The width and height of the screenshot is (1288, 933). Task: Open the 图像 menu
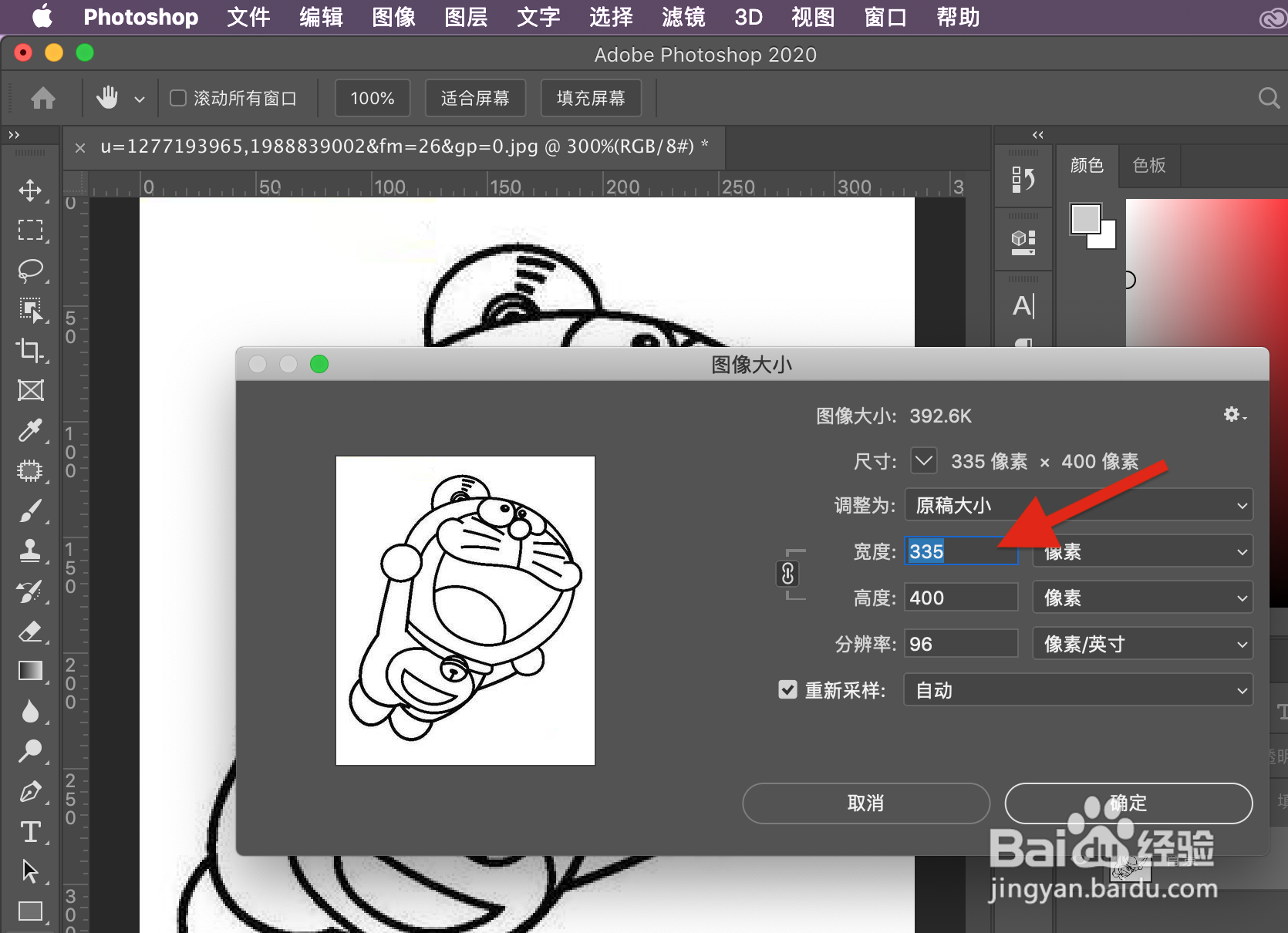tap(393, 17)
